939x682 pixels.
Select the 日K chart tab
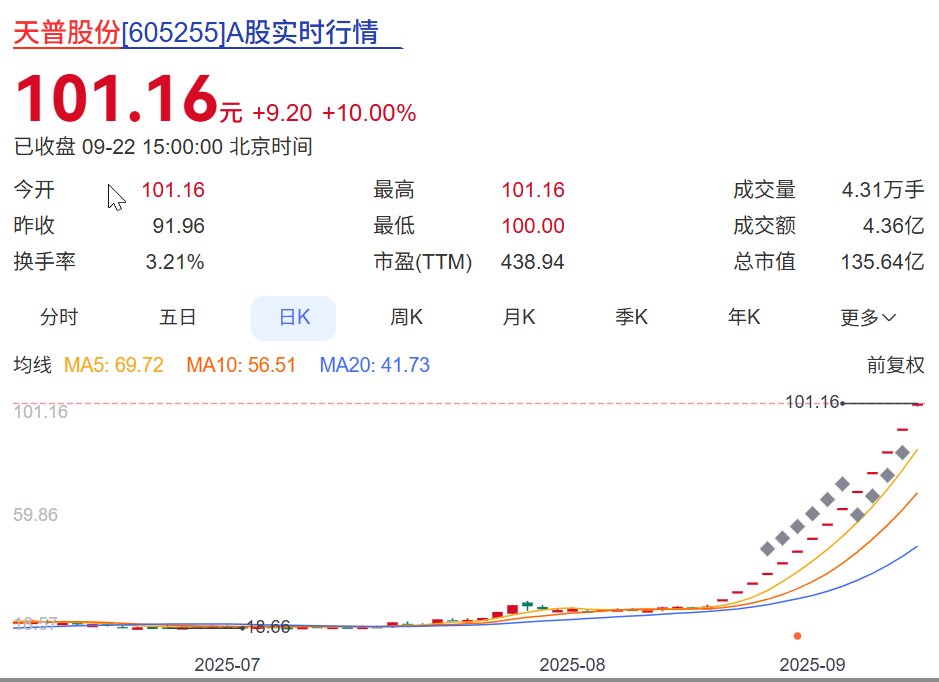tap(293, 317)
